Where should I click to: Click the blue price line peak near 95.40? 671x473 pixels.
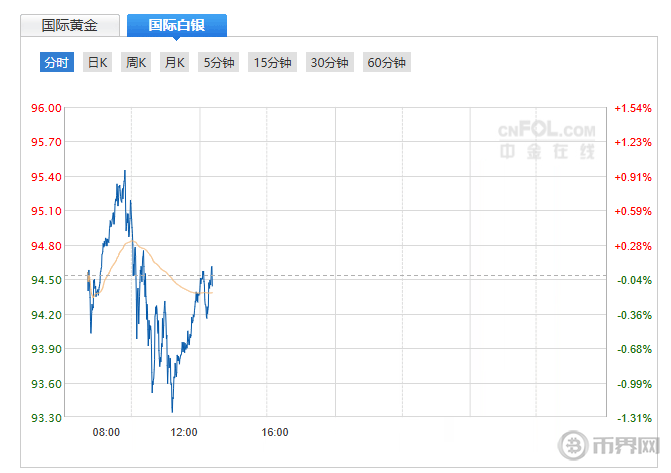[x=125, y=172]
